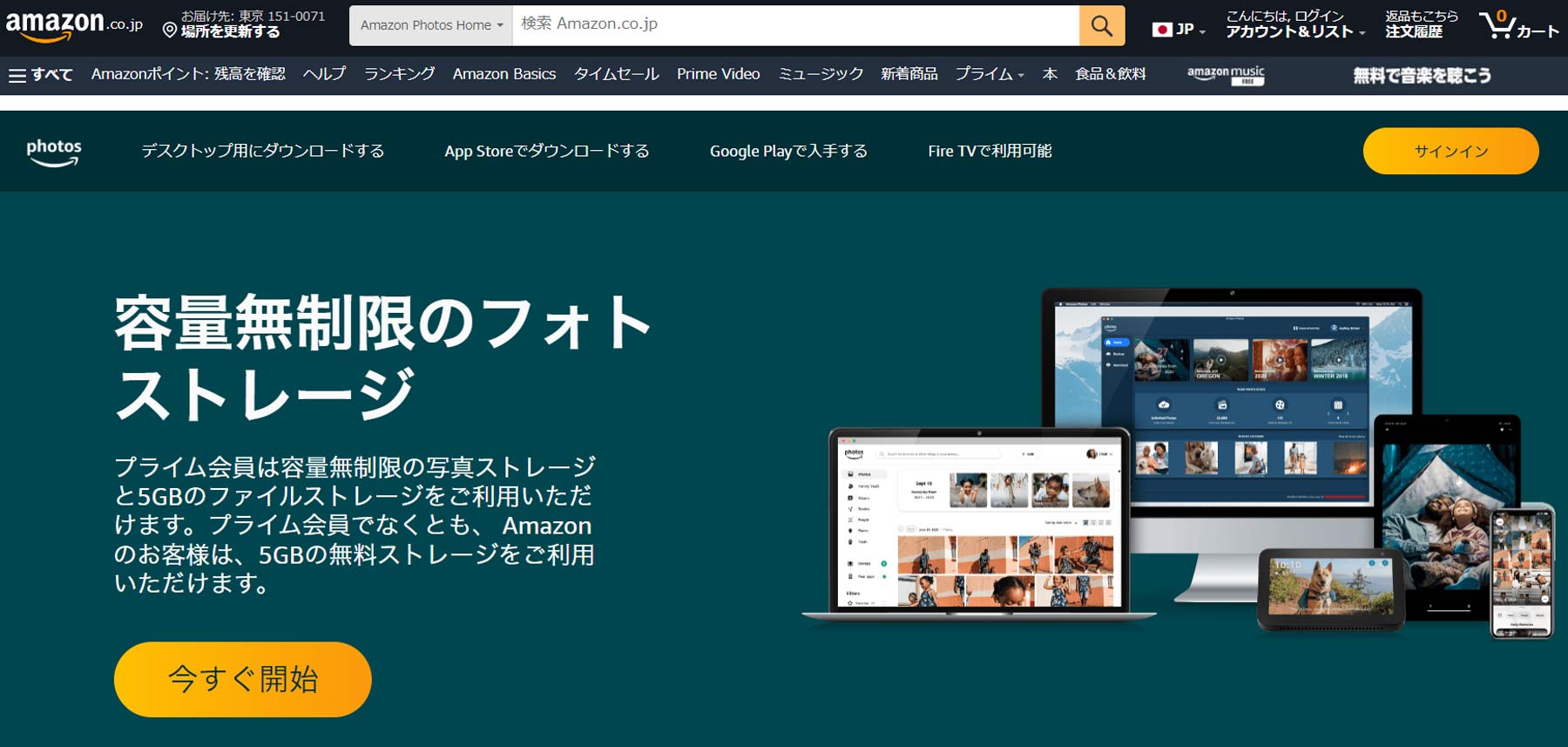Click the Japan flag language icon
1568x747 pixels.
pos(1161,30)
